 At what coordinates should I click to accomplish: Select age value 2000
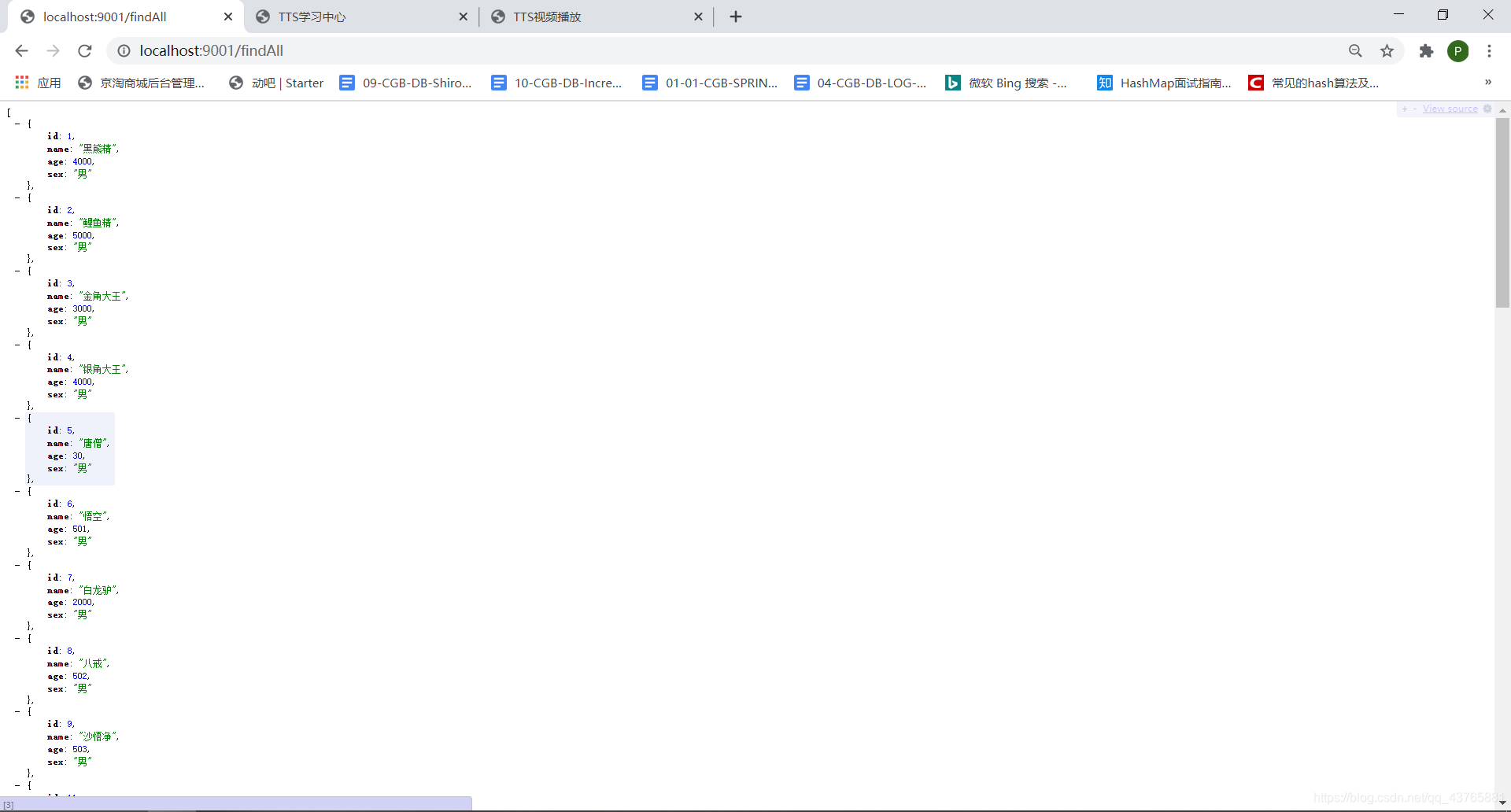(82, 602)
